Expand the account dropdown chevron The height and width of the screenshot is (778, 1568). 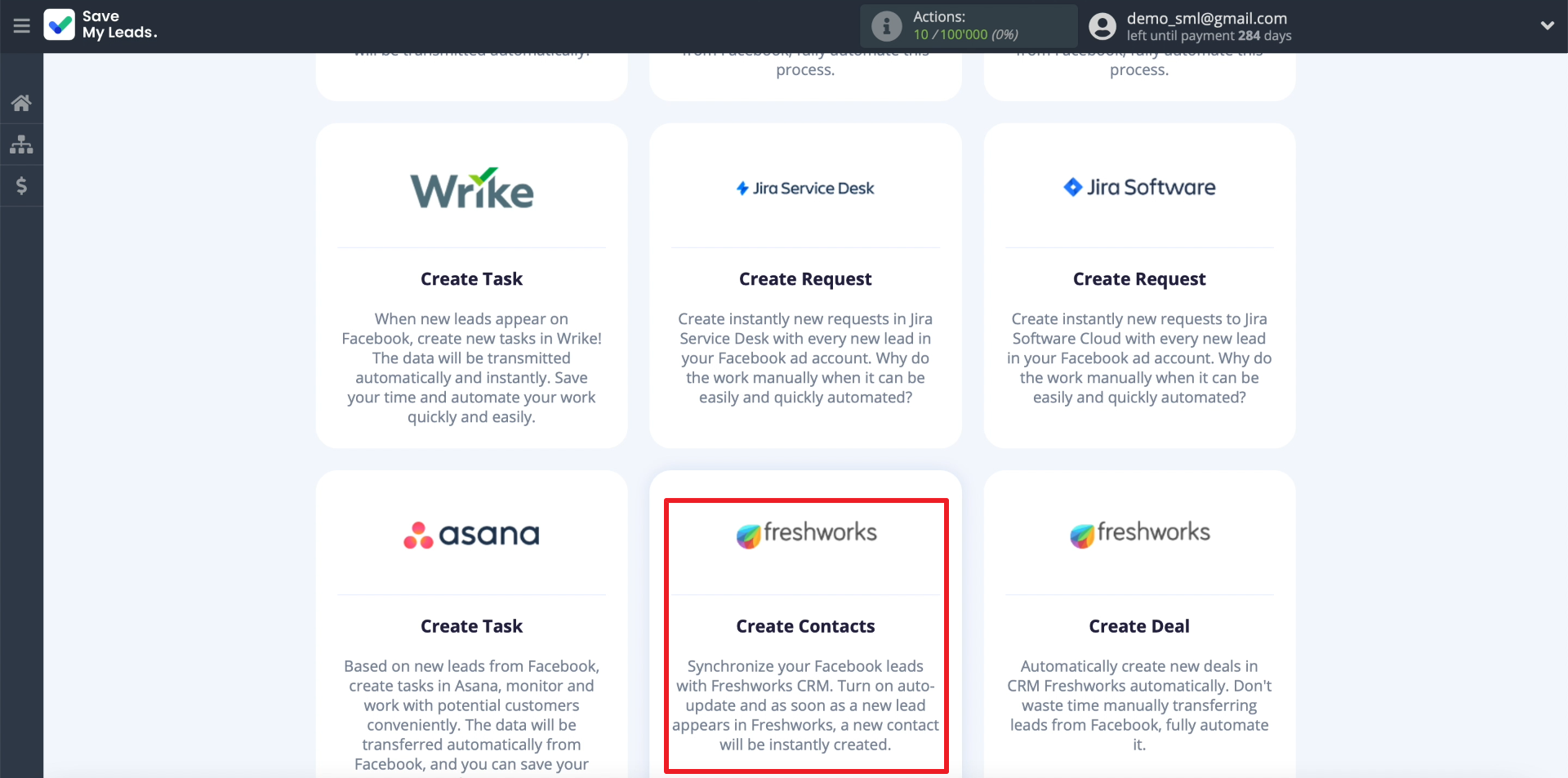pos(1547,25)
